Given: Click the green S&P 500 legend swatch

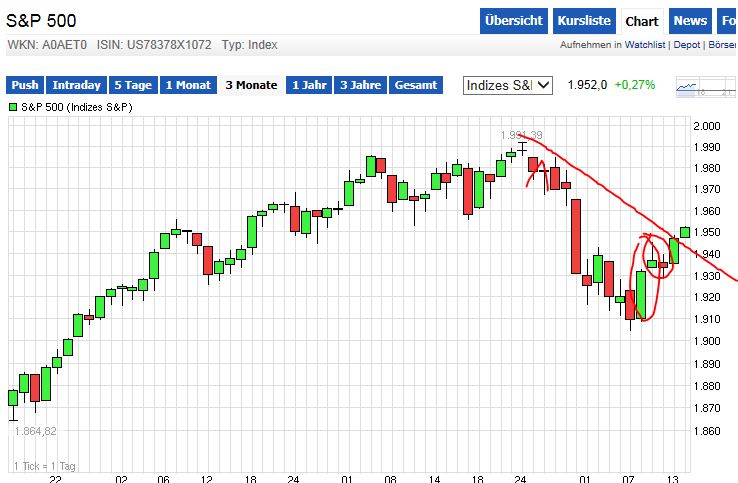Looking at the screenshot, I should (x=13, y=107).
